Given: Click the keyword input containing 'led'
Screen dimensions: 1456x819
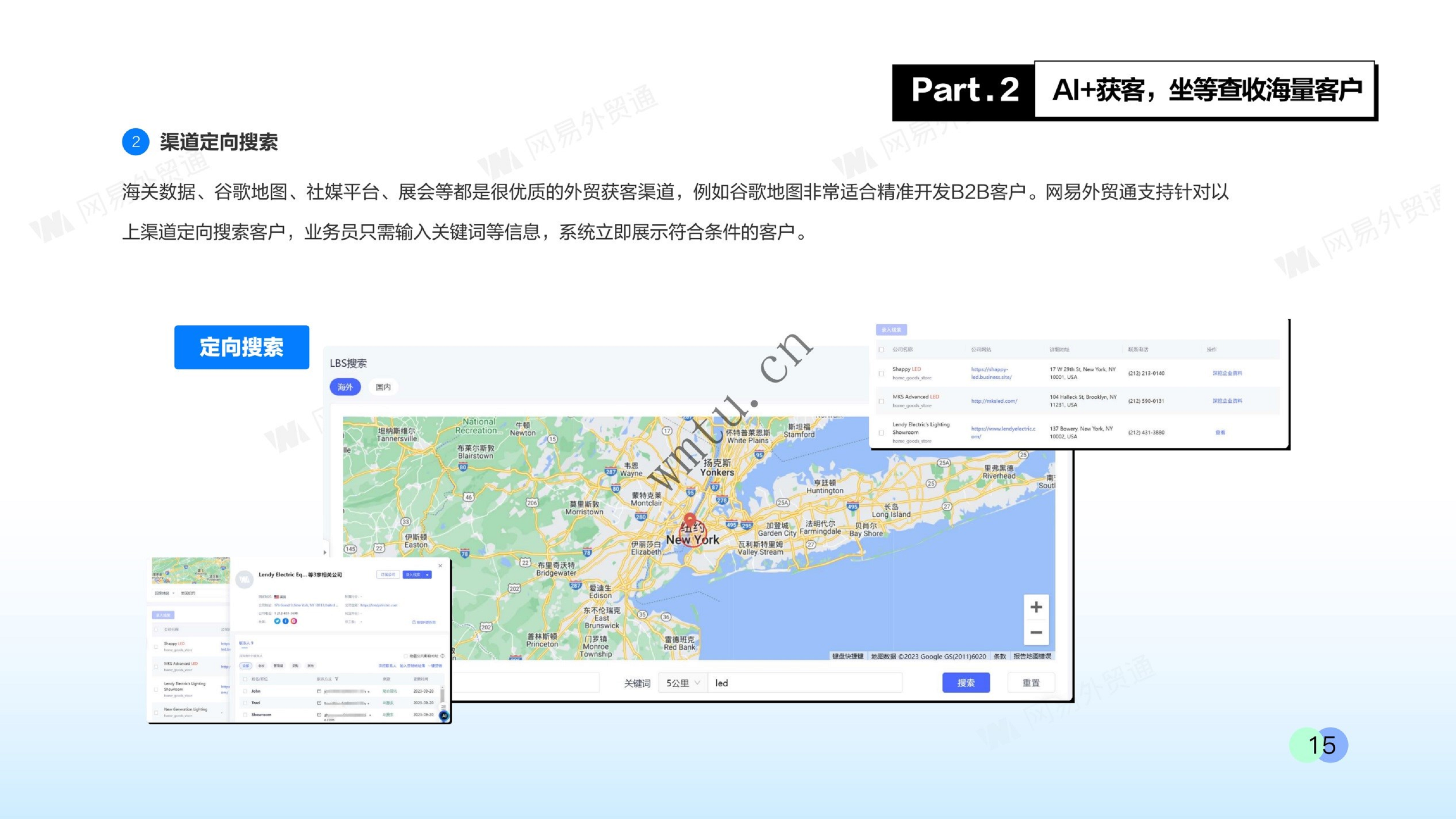Looking at the screenshot, I should [805, 683].
